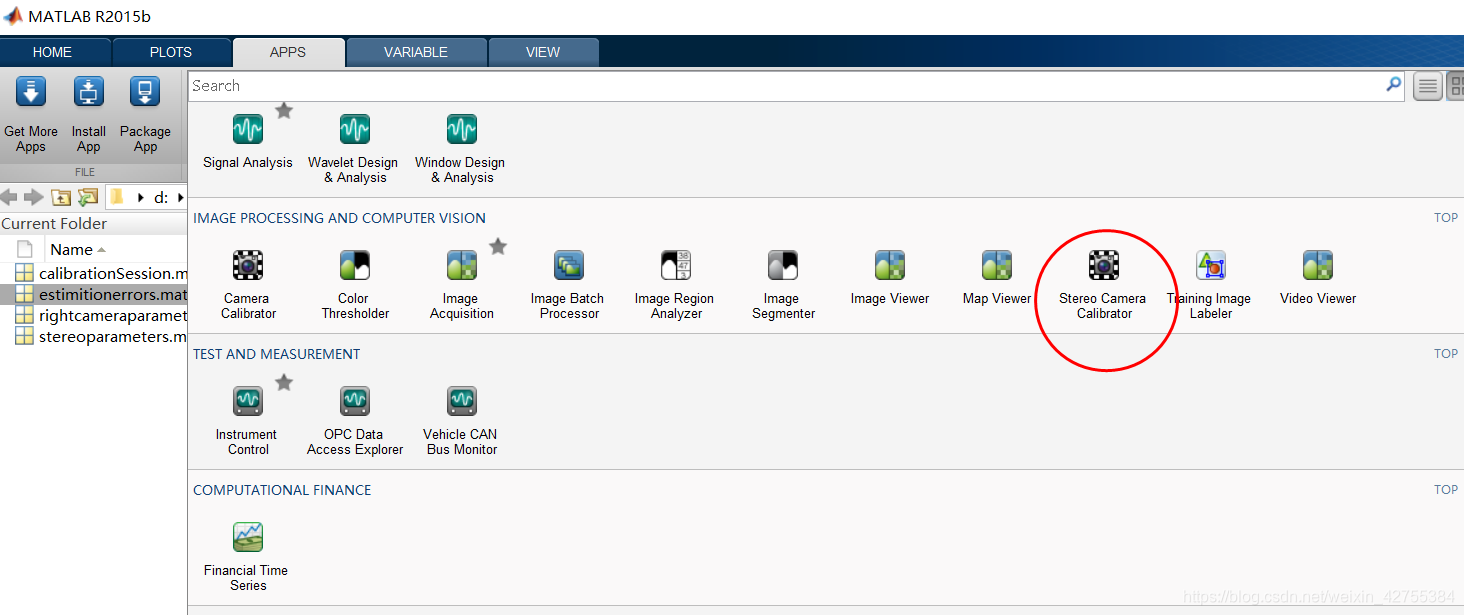Viewport: 1464px width, 615px height.
Task: Switch to the VARIABLE tab
Action: point(416,52)
